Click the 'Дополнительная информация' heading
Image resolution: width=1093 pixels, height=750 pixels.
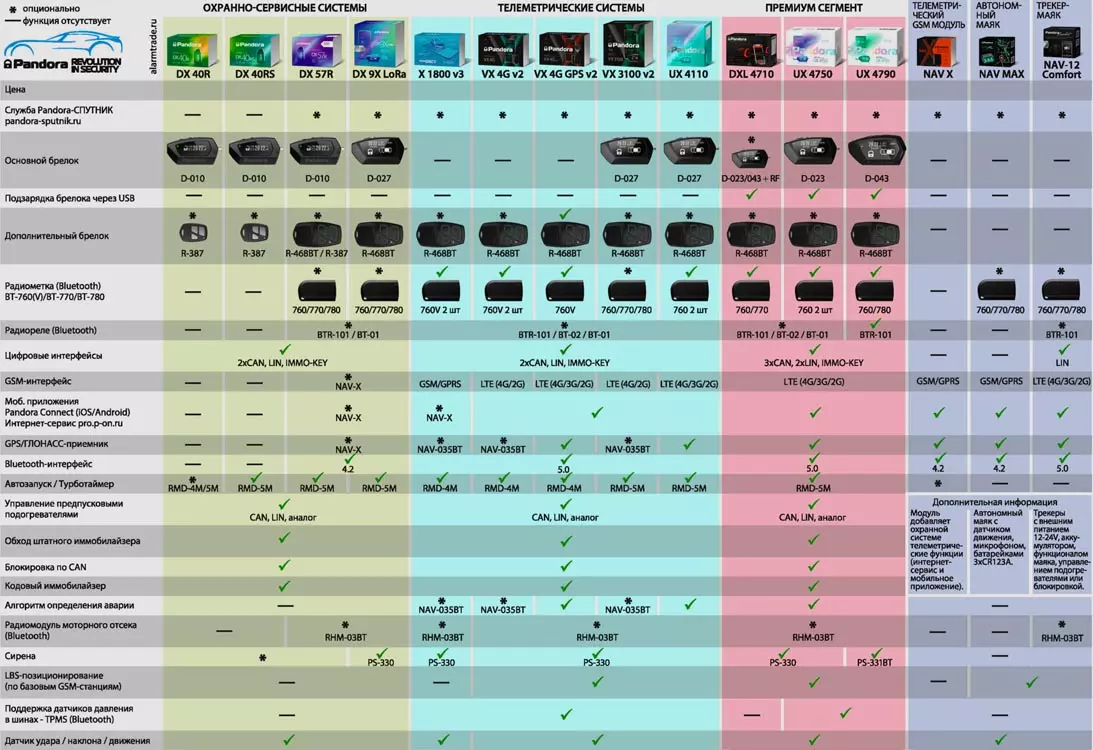pos(995,502)
